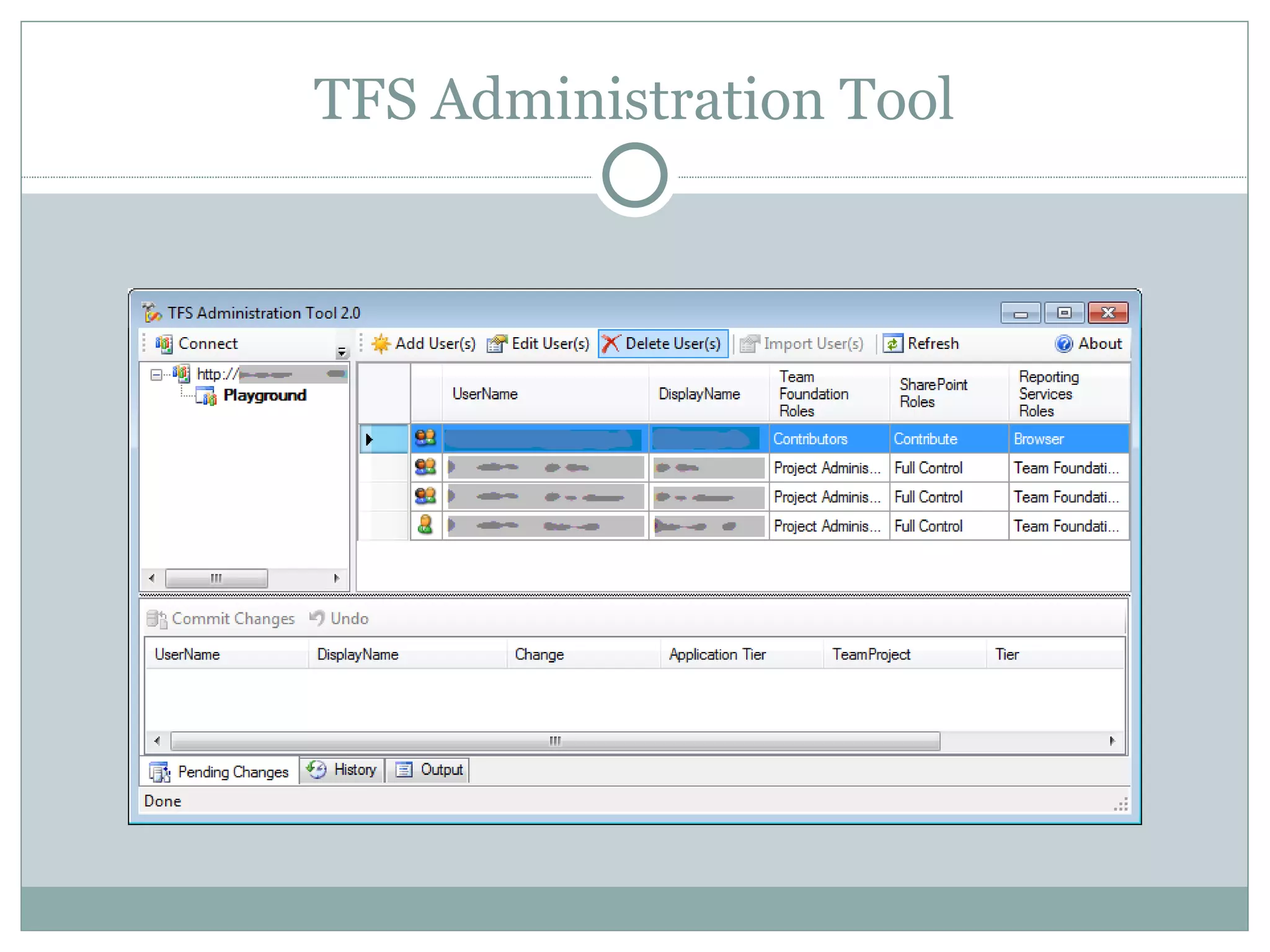
Task: Click the Connect server icon
Action: click(x=164, y=344)
